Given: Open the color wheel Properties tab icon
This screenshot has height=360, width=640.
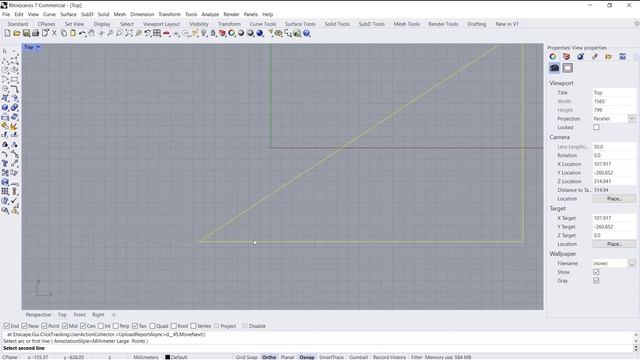Looking at the screenshot, I should pos(553,56).
